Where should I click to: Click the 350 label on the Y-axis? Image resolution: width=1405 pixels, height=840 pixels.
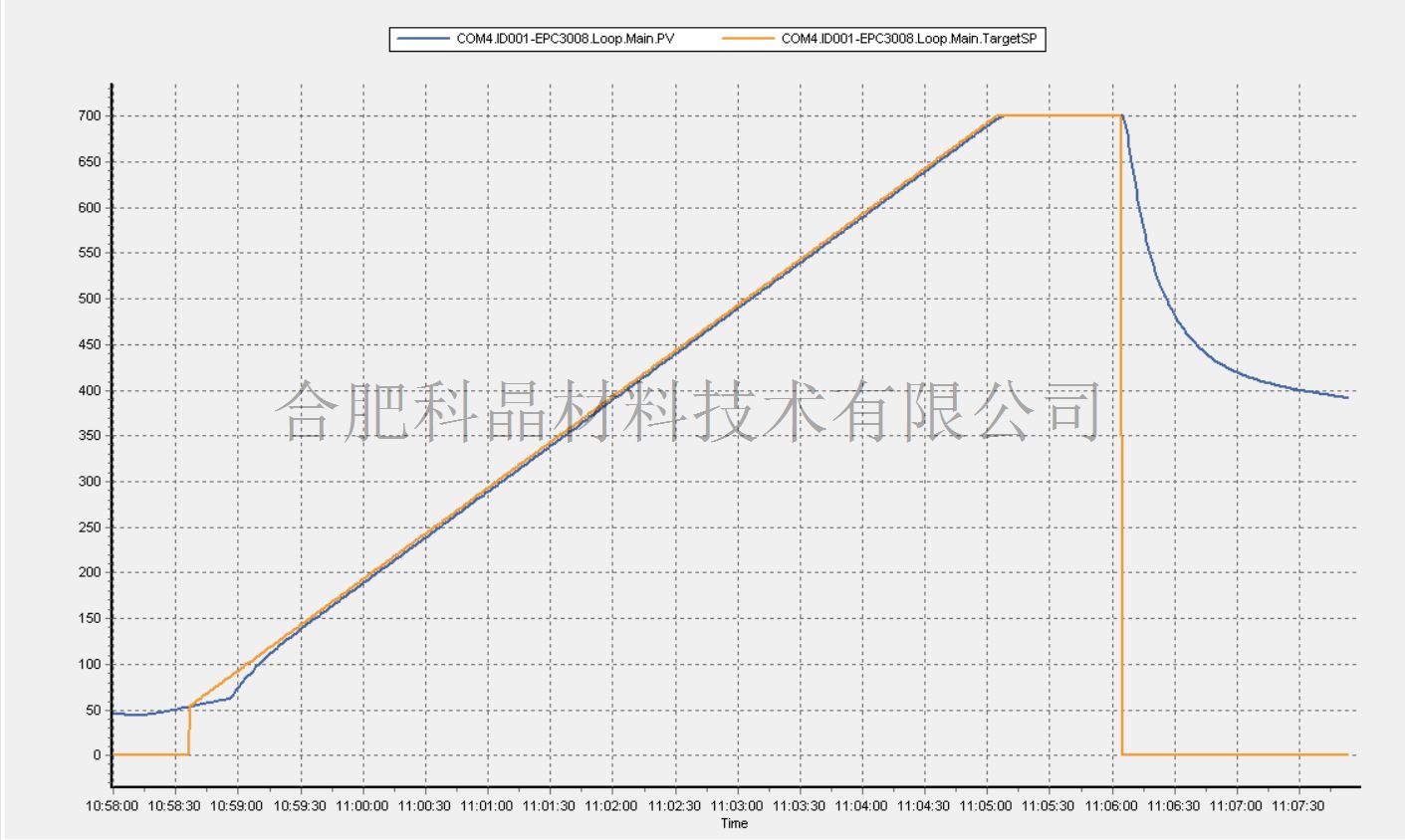(92, 436)
